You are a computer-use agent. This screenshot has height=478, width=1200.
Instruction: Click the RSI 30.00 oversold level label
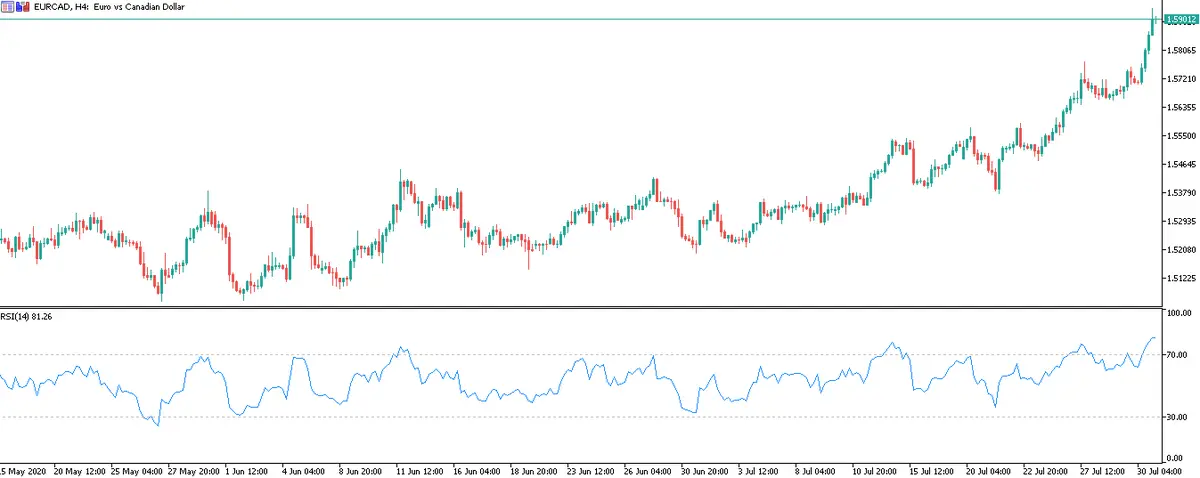1178,417
